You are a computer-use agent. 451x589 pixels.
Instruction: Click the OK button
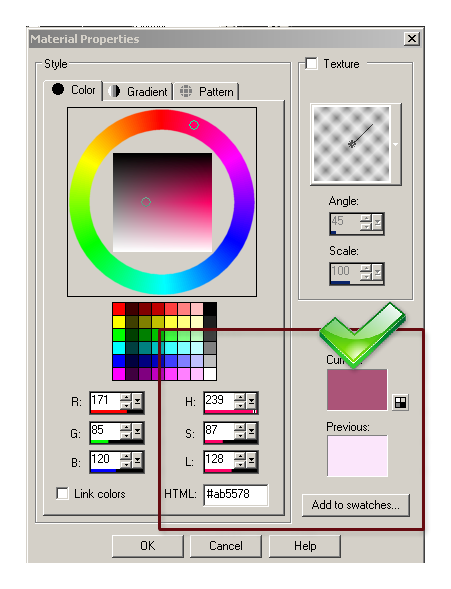click(x=148, y=546)
